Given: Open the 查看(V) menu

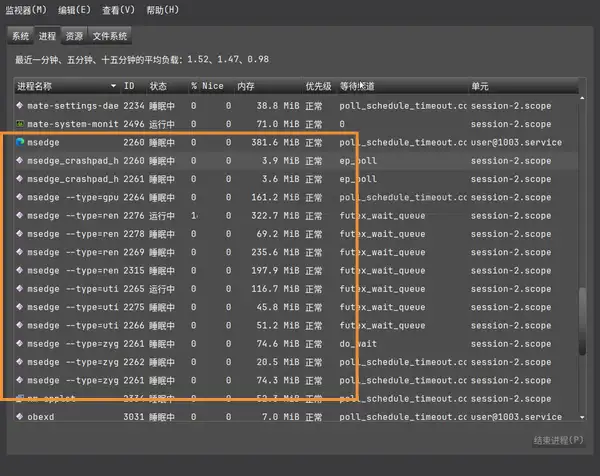Looking at the screenshot, I should [118, 10].
